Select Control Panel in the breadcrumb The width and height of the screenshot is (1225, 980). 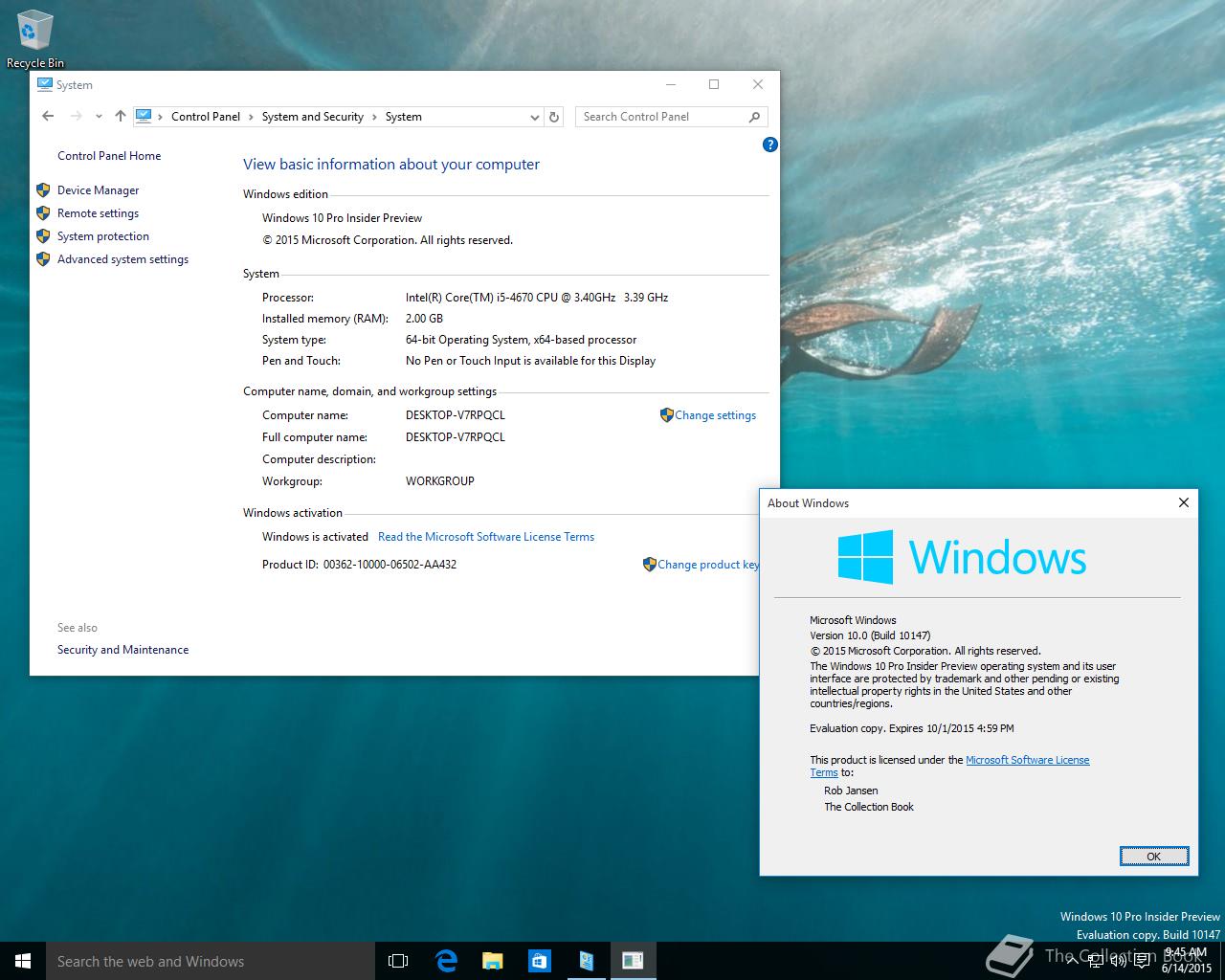[206, 117]
